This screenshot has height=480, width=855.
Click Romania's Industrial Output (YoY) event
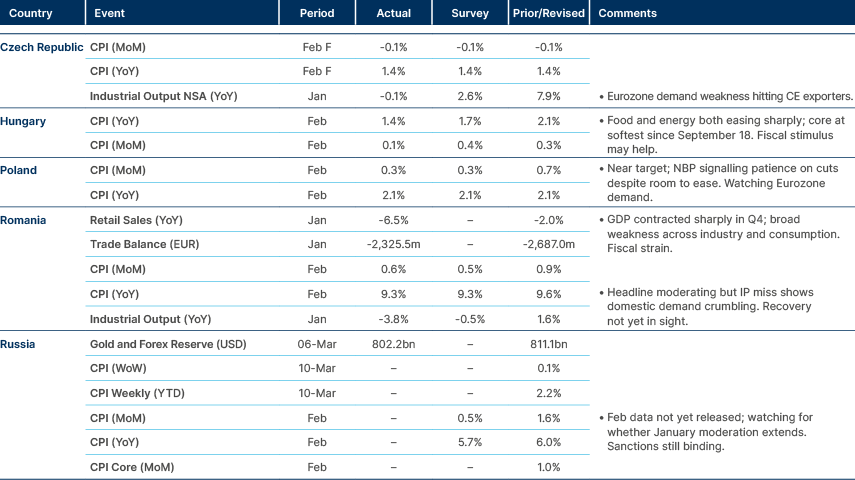150,319
